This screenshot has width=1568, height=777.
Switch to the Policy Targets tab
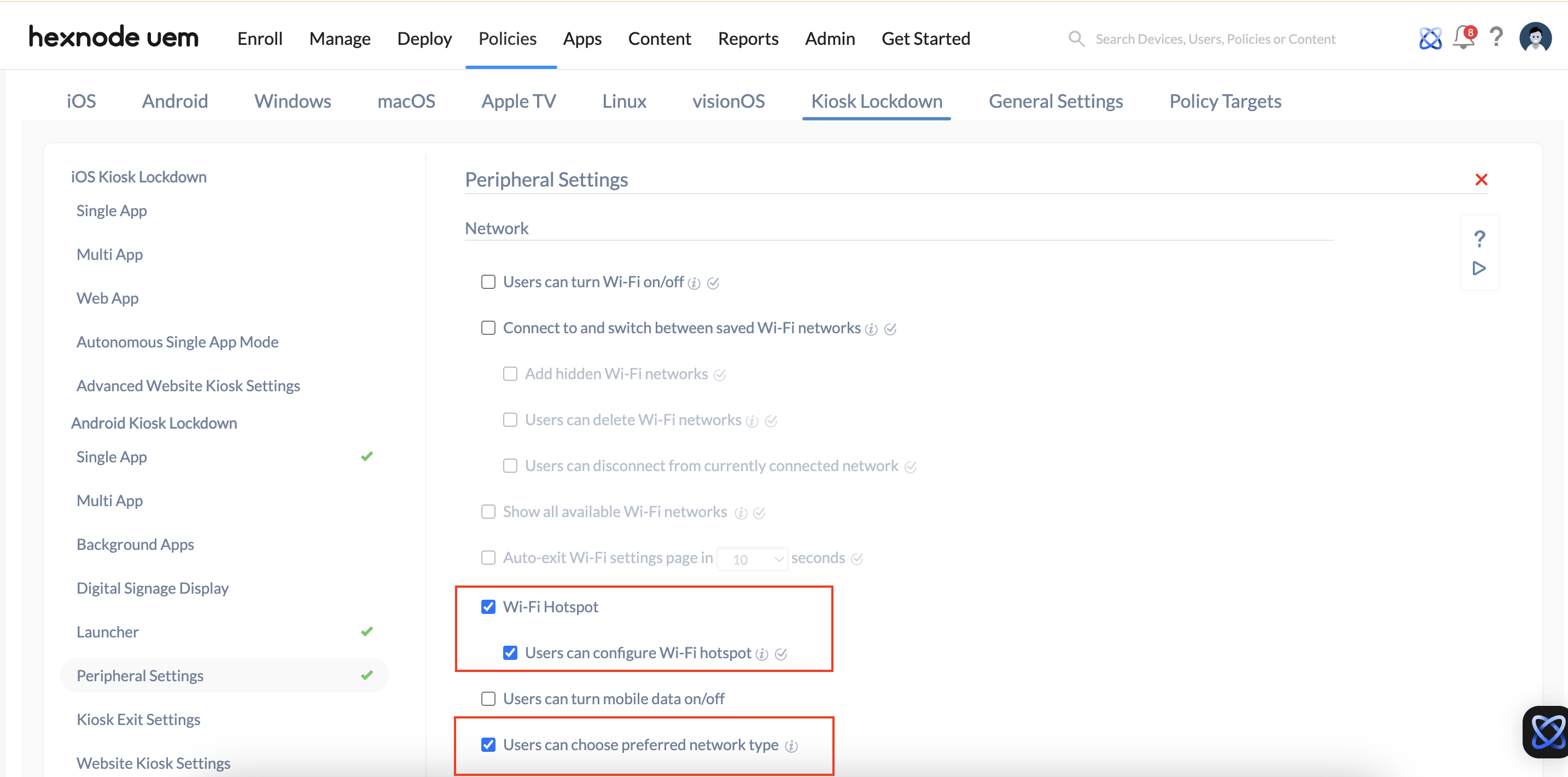point(1225,101)
